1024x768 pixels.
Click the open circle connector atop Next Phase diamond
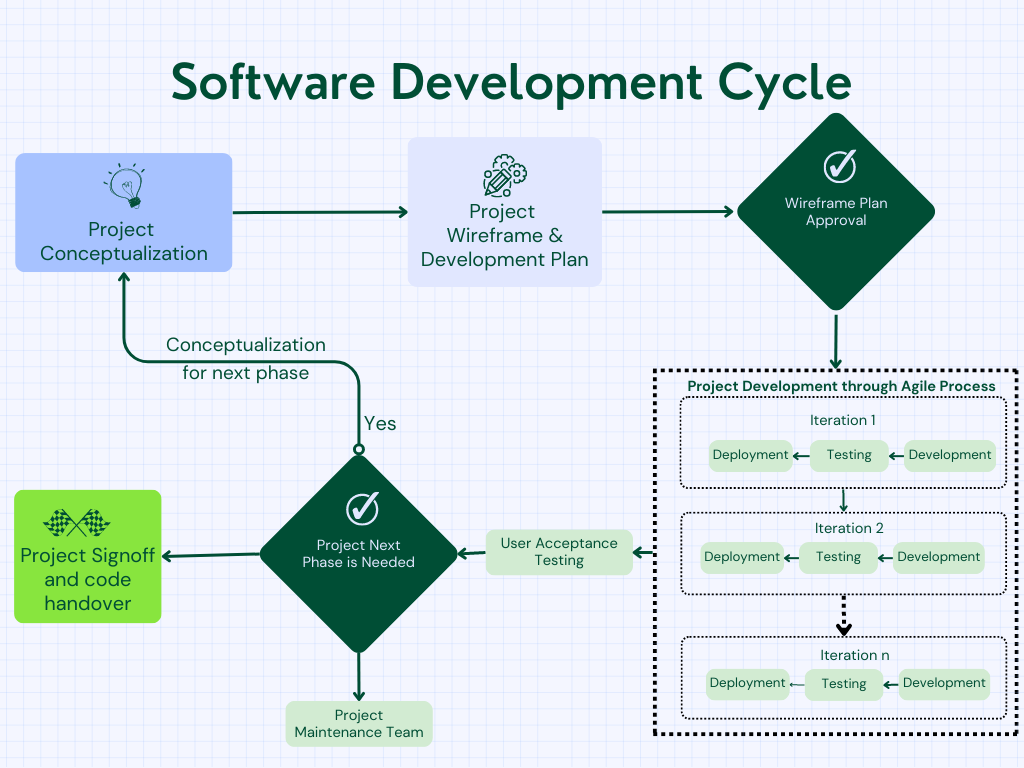[359, 449]
